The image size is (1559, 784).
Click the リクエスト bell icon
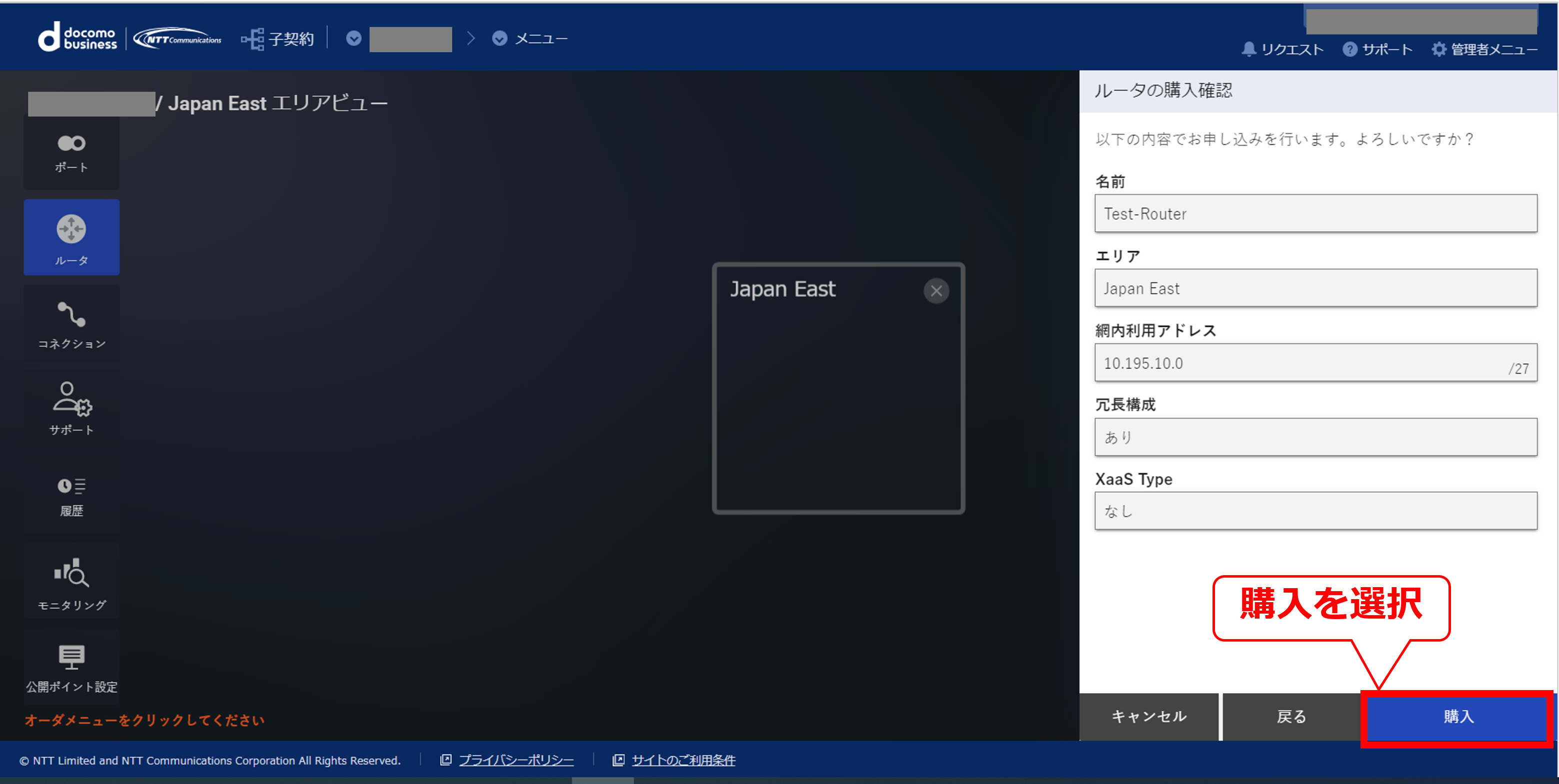[1248, 49]
